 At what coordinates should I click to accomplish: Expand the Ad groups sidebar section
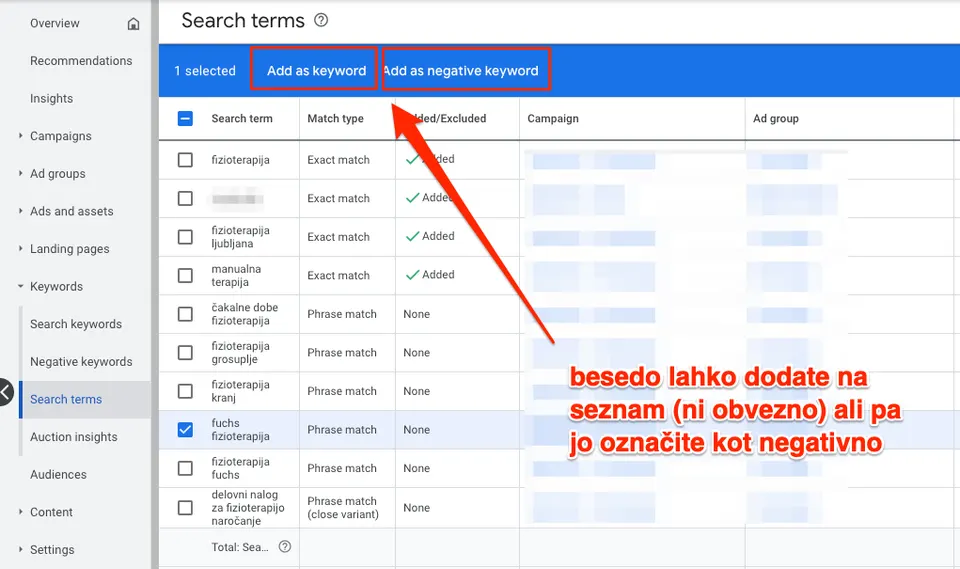coord(20,173)
